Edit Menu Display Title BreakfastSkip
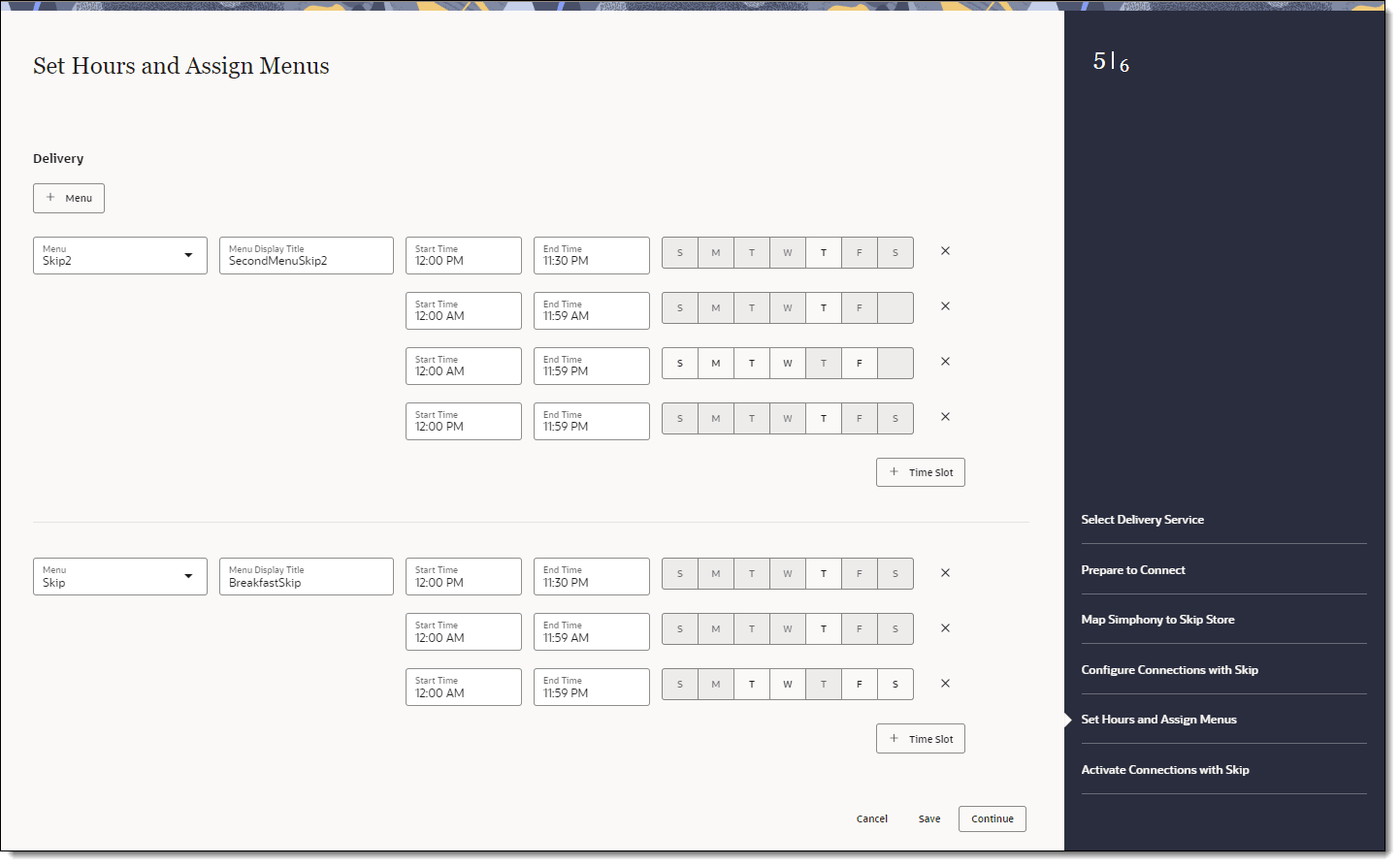Viewport: 1400px width, 866px height. tap(307, 577)
